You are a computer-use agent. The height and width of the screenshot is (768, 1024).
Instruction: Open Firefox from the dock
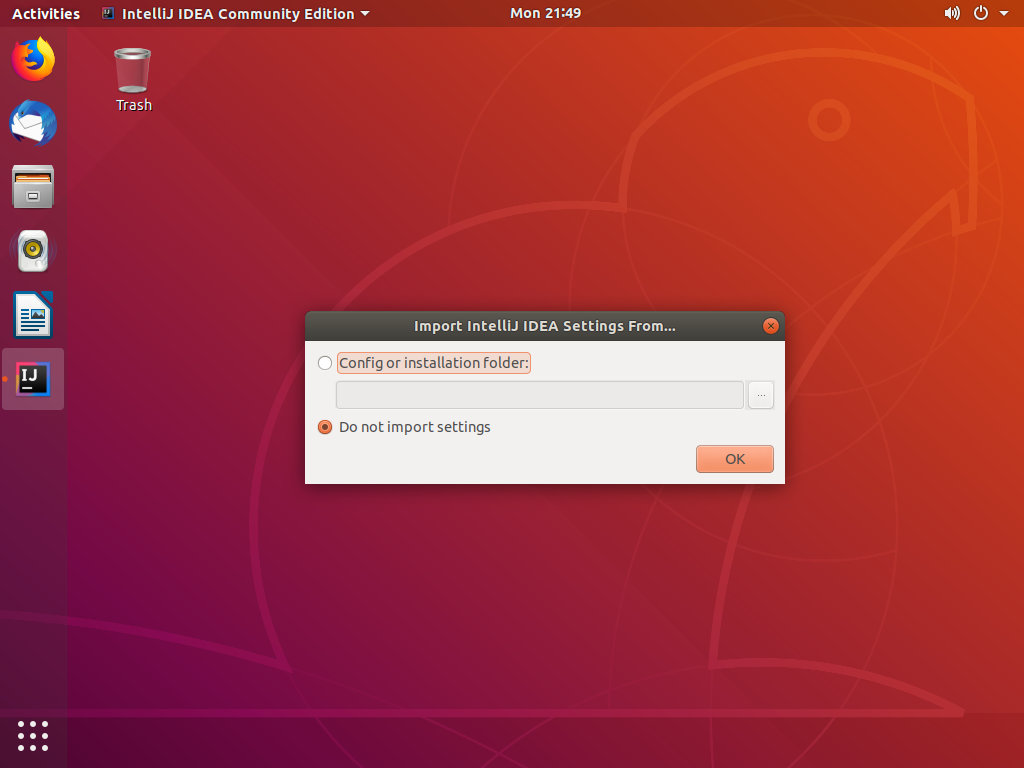pyautogui.click(x=33, y=59)
